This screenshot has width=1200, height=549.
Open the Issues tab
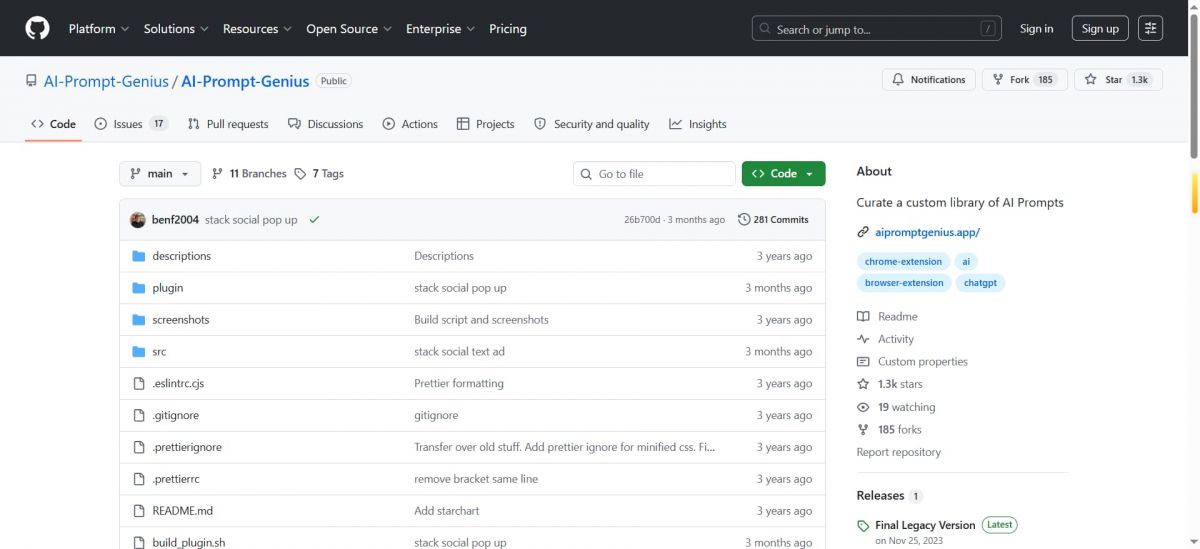pyautogui.click(x=131, y=124)
